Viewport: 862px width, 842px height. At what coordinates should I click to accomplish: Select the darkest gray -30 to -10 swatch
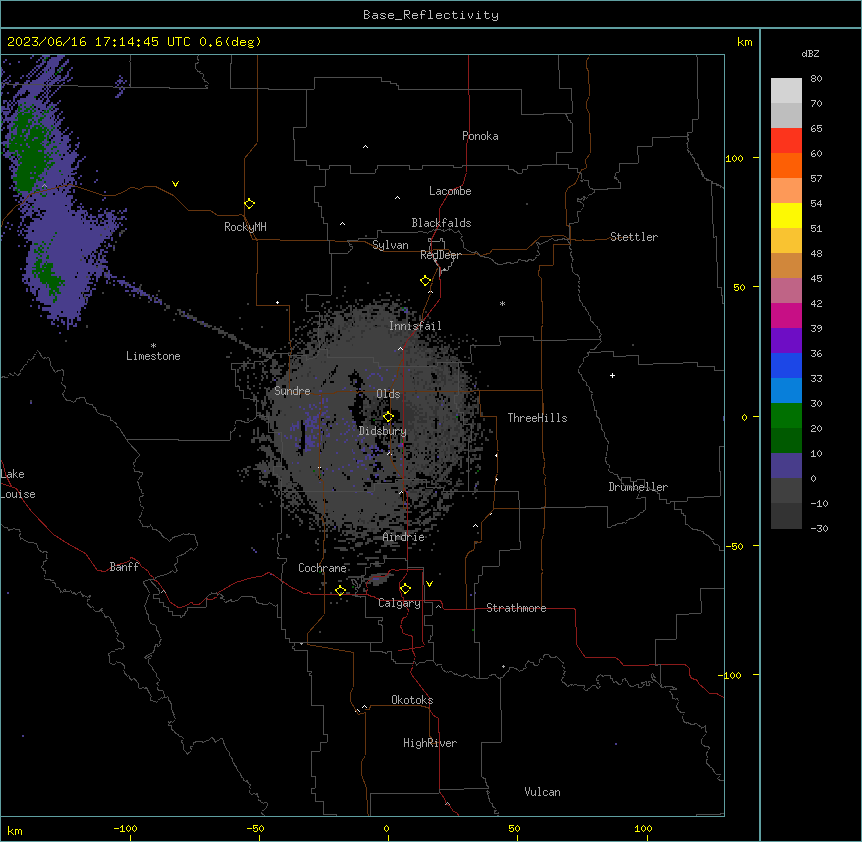(786, 516)
